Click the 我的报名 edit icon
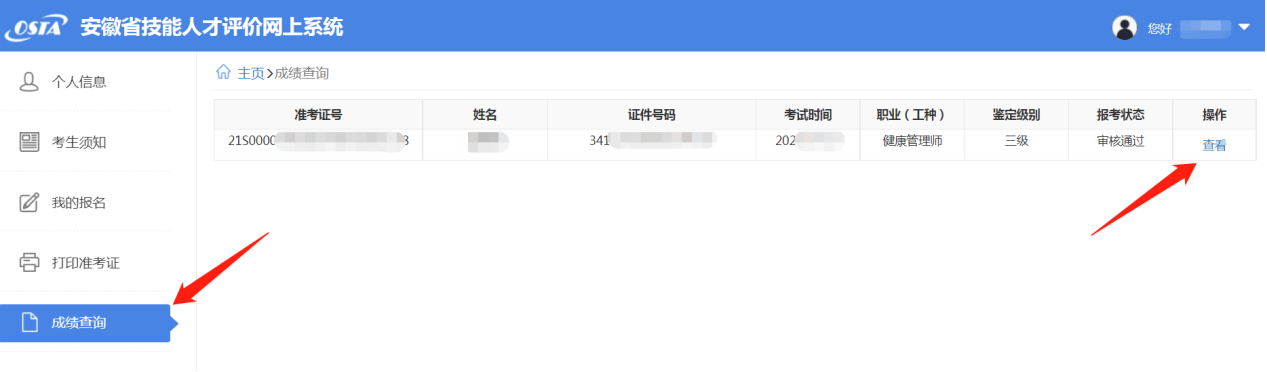Screen dimensions: 1267x372 pos(29,202)
